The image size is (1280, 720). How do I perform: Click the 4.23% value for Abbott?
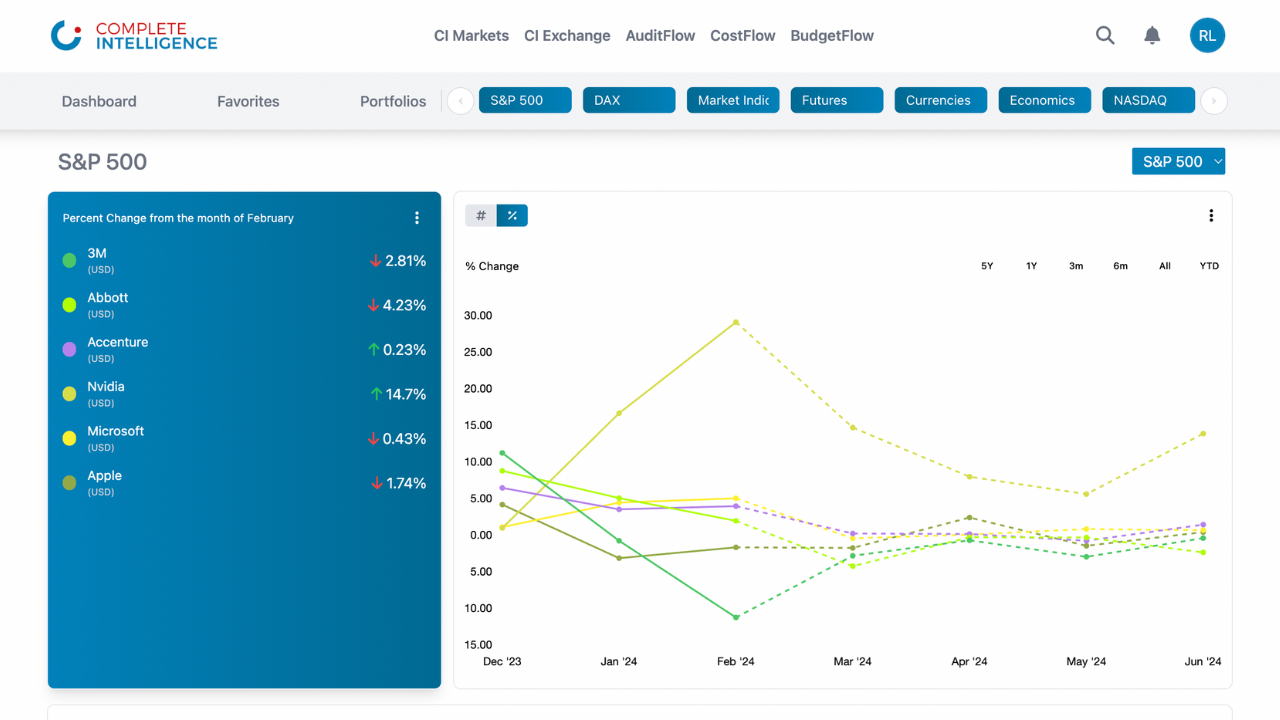(x=405, y=305)
